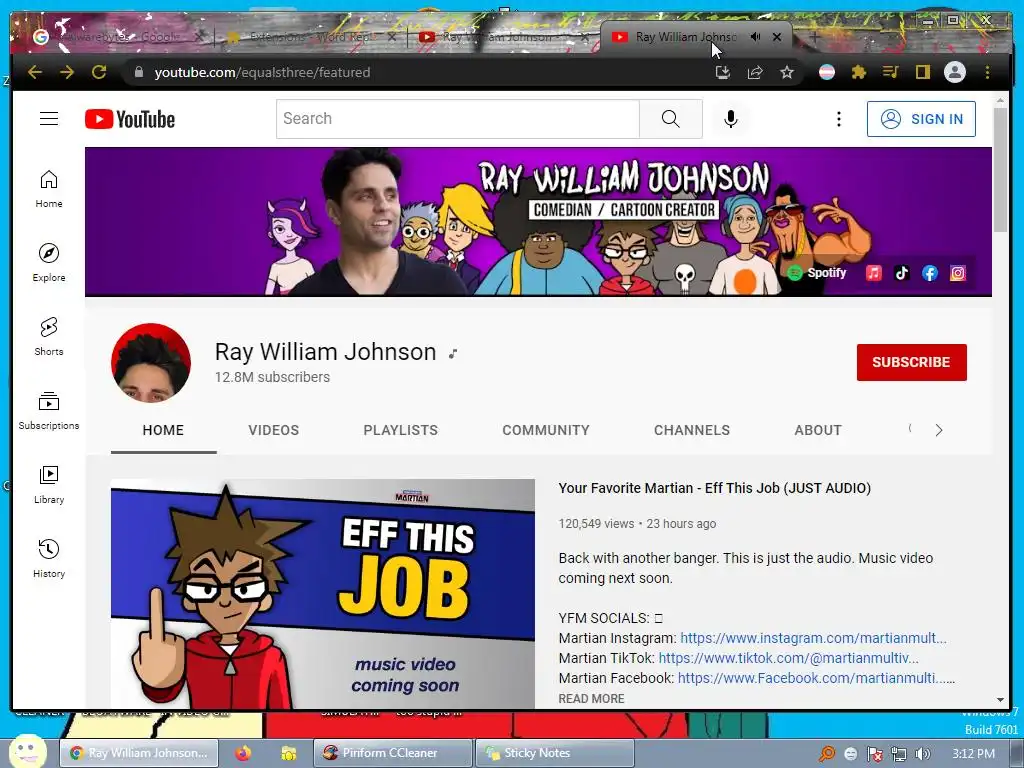Open the YouTube hamburger guide menu
1024x768 pixels.
click(49, 118)
